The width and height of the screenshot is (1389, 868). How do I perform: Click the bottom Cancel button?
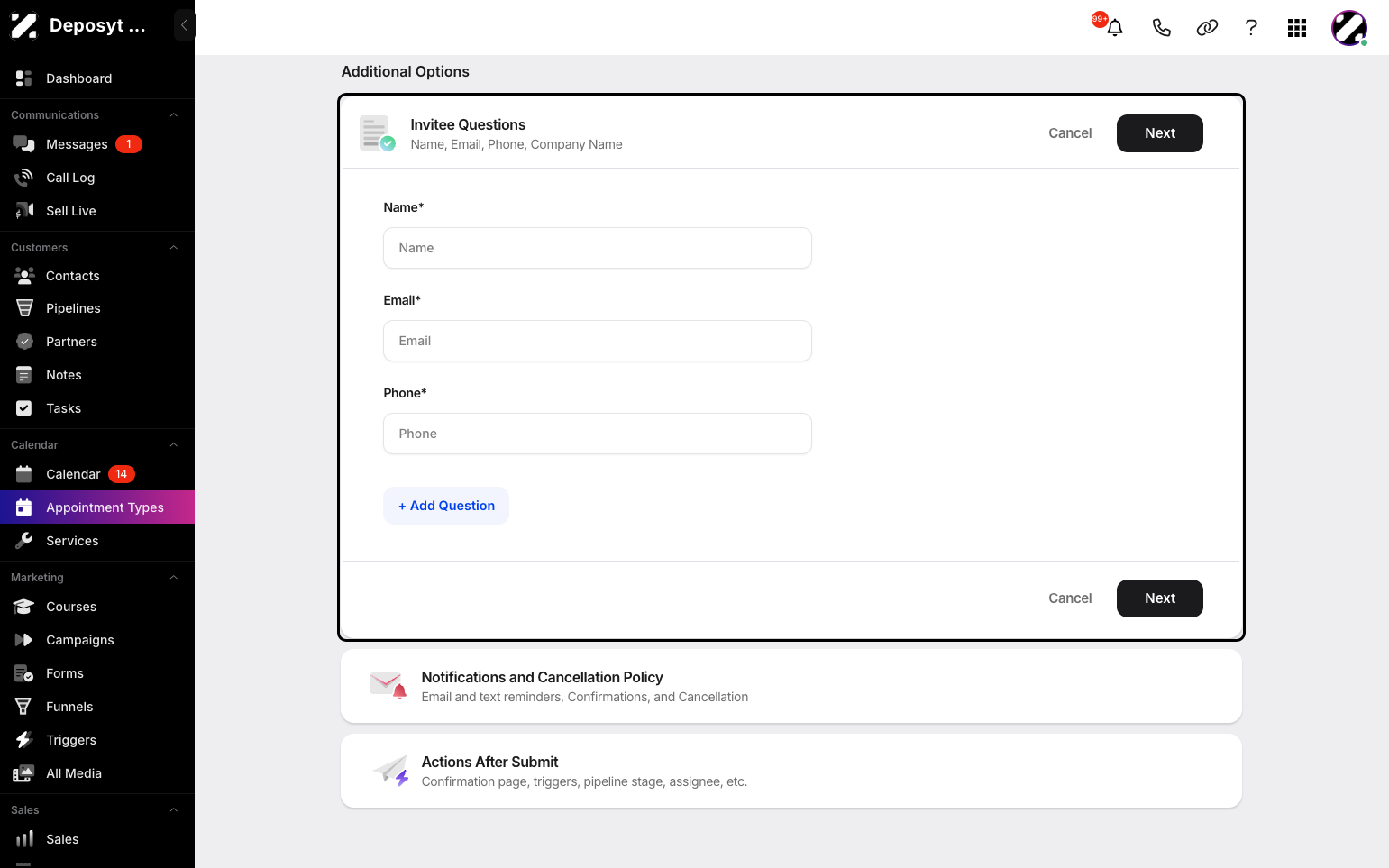(1070, 598)
